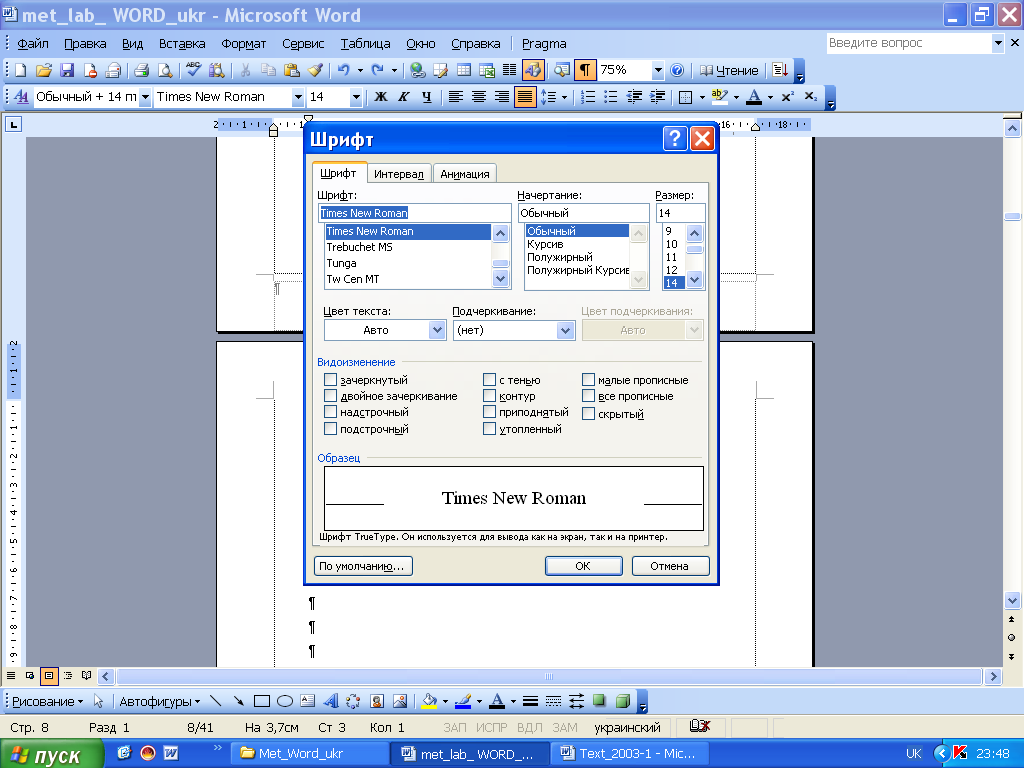The image size is (1024, 768).
Task: Open Таблица menu
Action: pos(365,44)
